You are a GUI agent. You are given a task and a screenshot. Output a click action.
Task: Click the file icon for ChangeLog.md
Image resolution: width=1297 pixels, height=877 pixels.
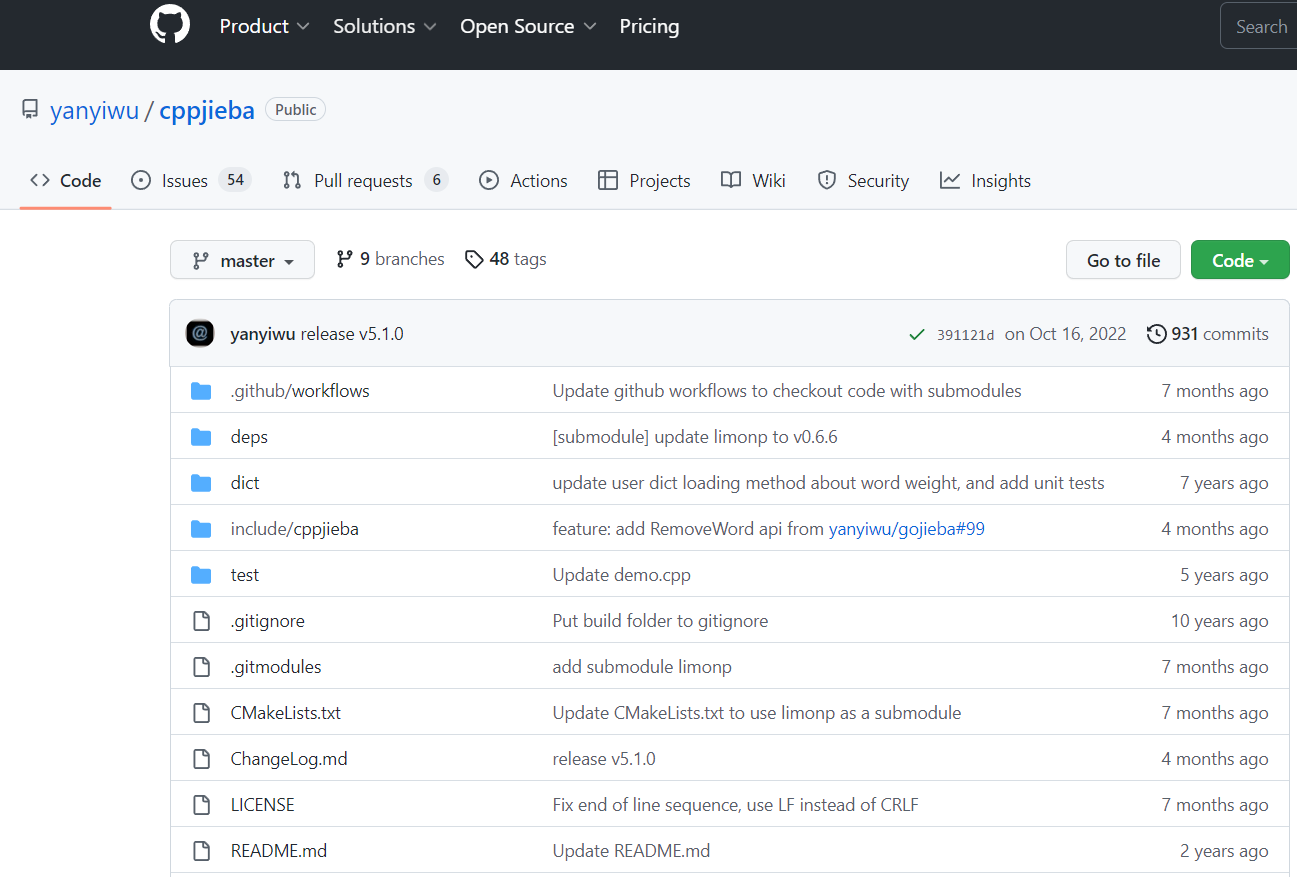201,759
